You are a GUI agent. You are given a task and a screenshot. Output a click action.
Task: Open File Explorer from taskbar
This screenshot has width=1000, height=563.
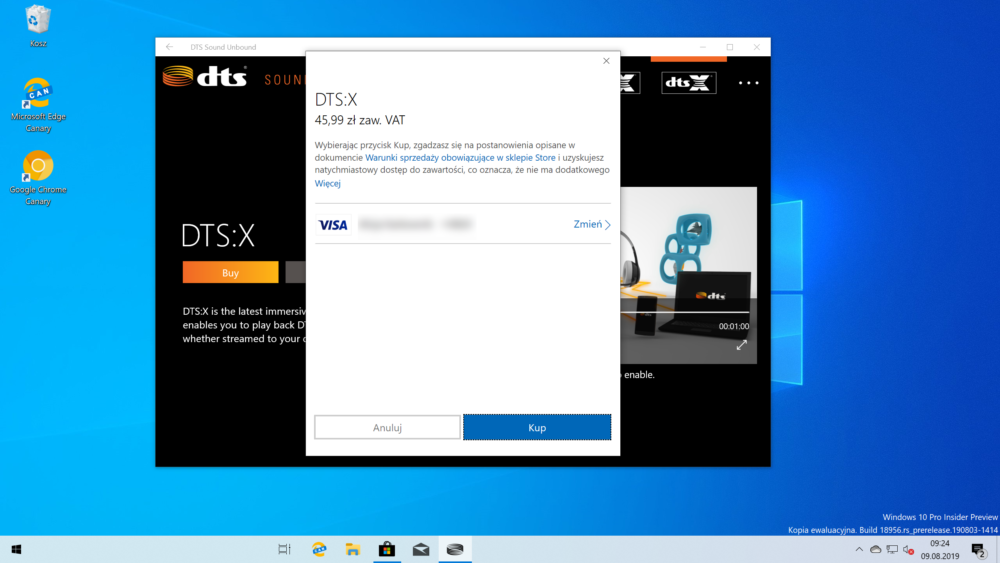click(x=353, y=549)
